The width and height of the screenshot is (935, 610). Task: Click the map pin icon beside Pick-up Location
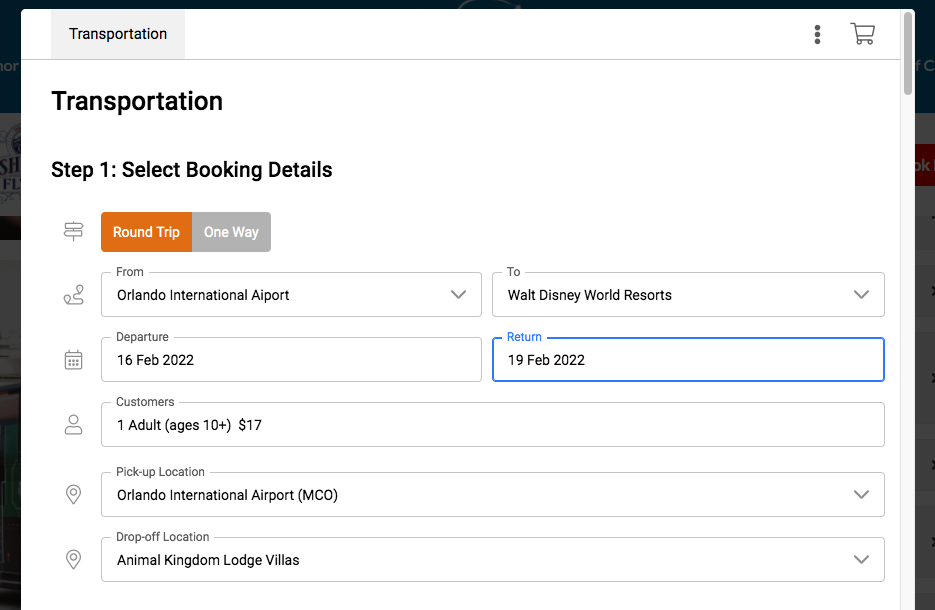coord(73,495)
